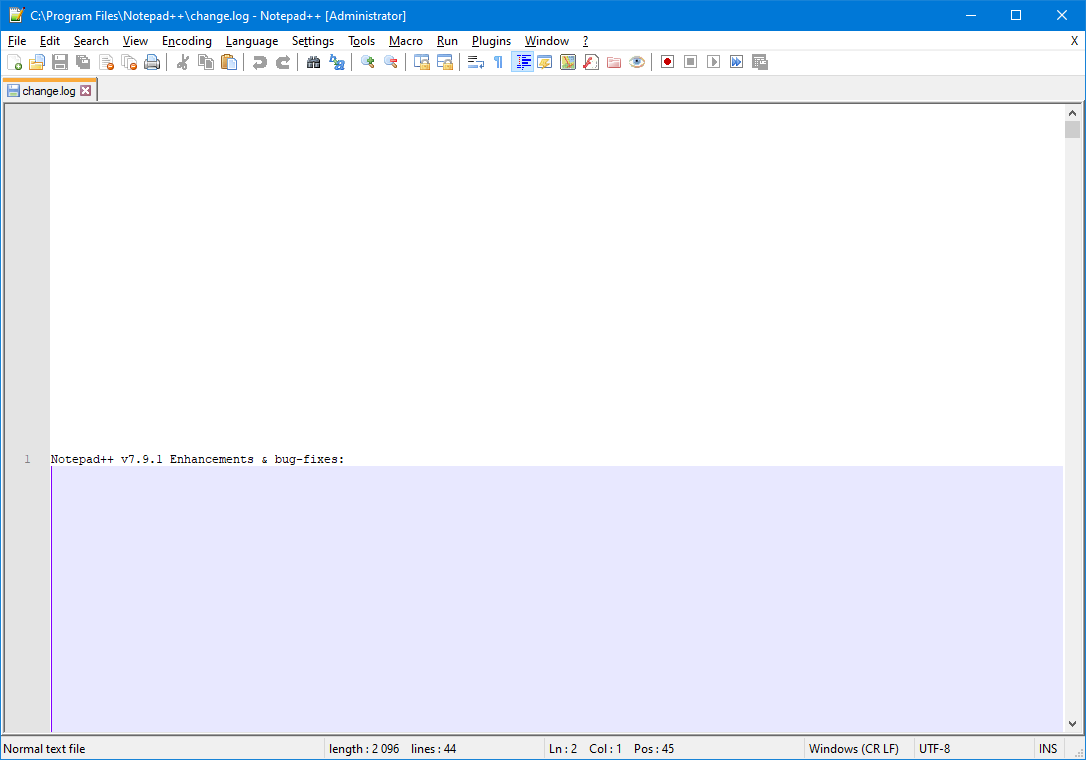Start macro recording with red dot
Viewport: 1086px width, 760px height.
pos(668,62)
